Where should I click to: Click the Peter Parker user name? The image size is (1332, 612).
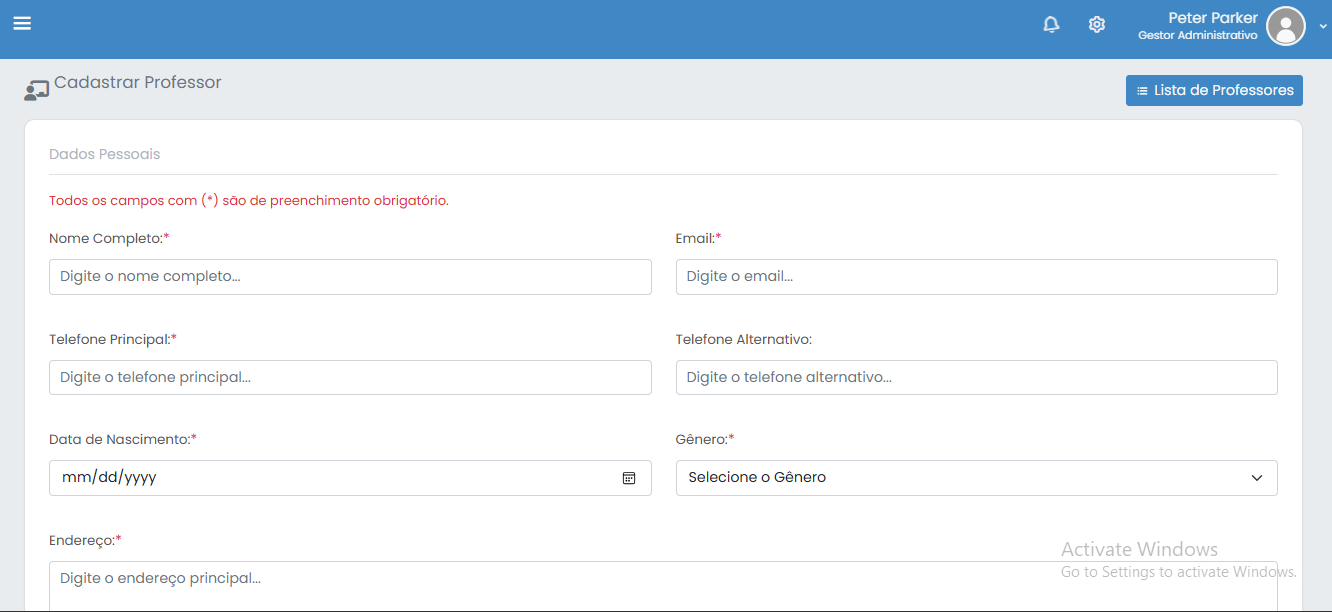pos(1212,18)
